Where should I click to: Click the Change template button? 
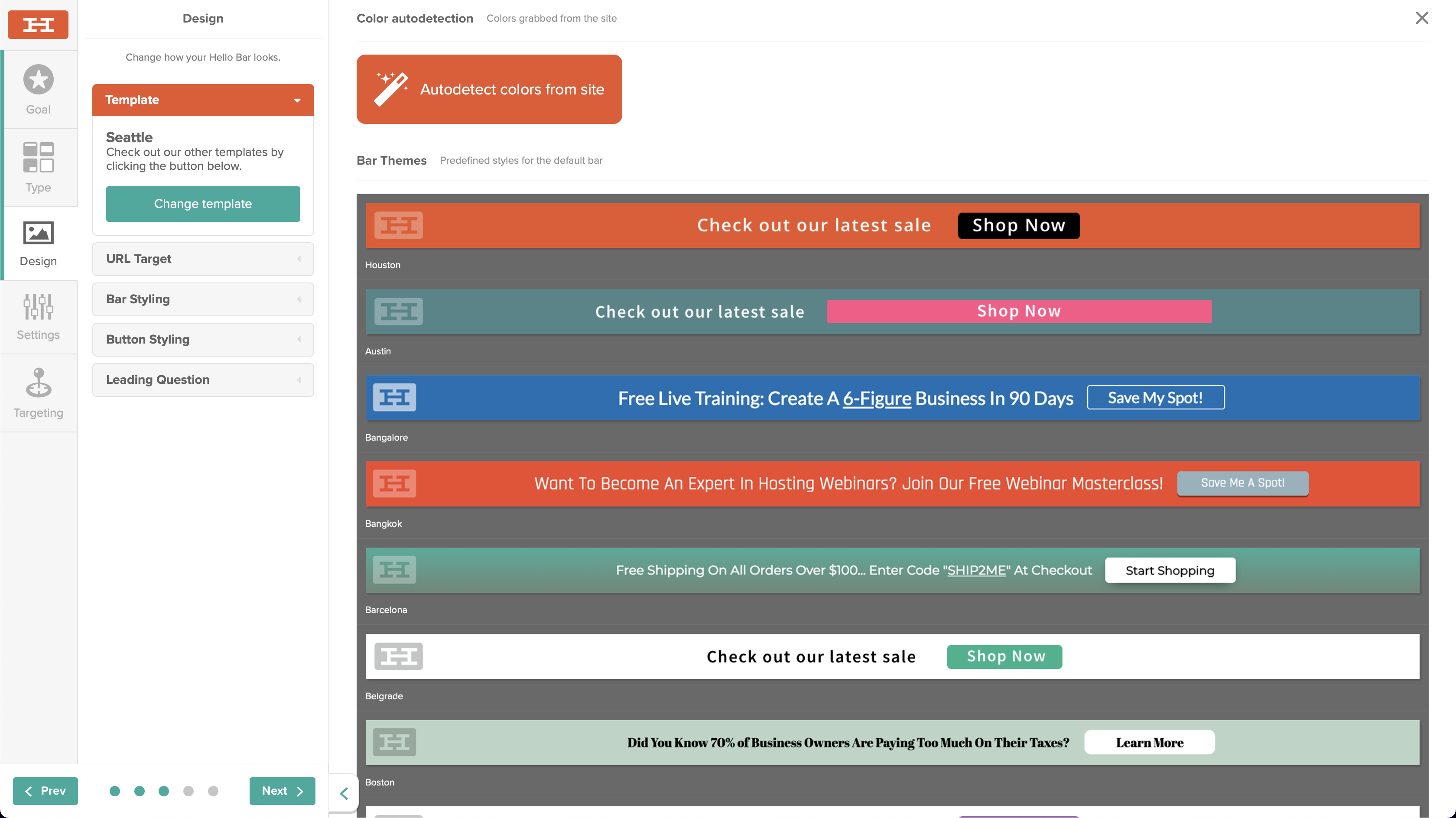[x=203, y=204]
